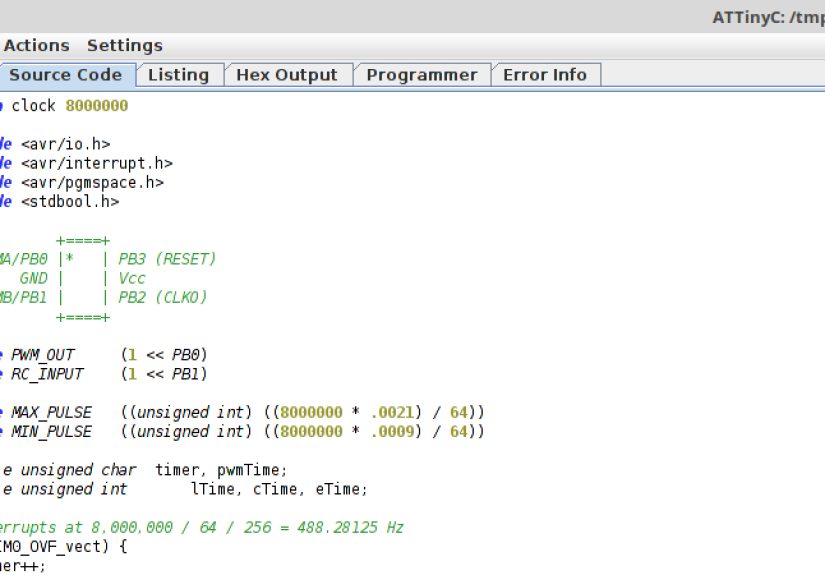Click the <stdbool.h> include line

click(70, 201)
